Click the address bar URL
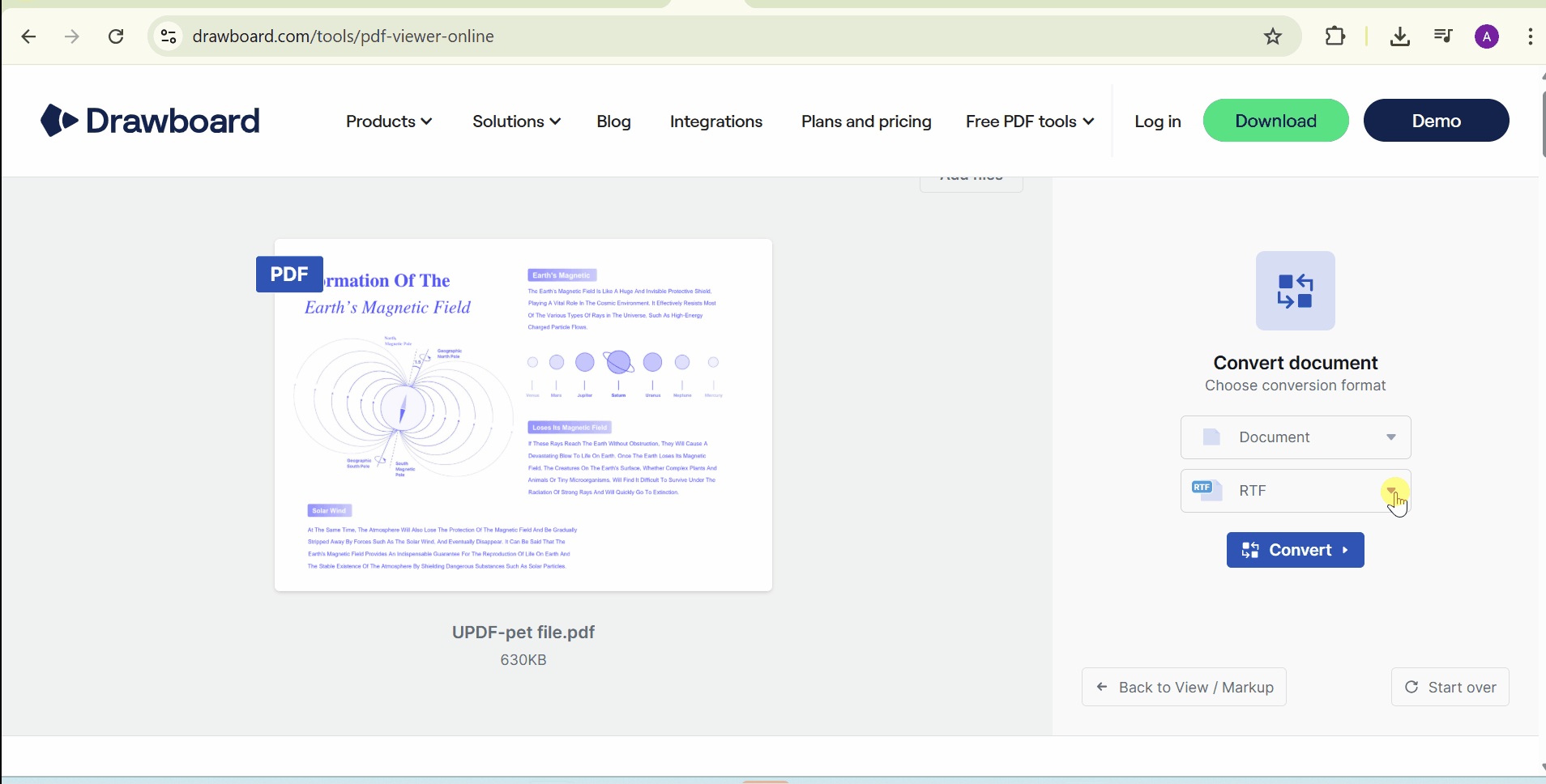The width and height of the screenshot is (1546, 784). 344,36
